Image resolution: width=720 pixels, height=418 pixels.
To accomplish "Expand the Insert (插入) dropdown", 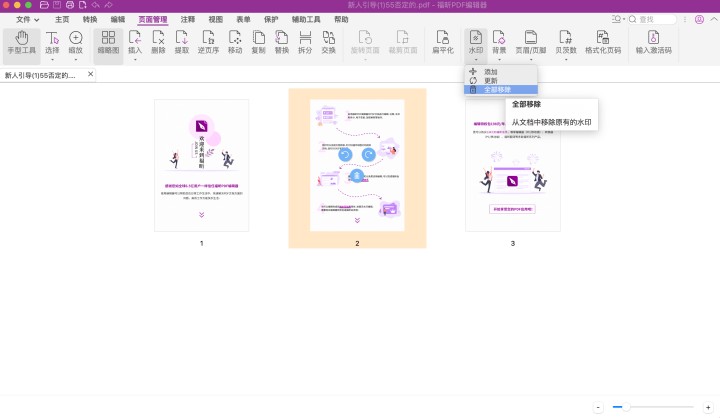I will tap(135, 59).
